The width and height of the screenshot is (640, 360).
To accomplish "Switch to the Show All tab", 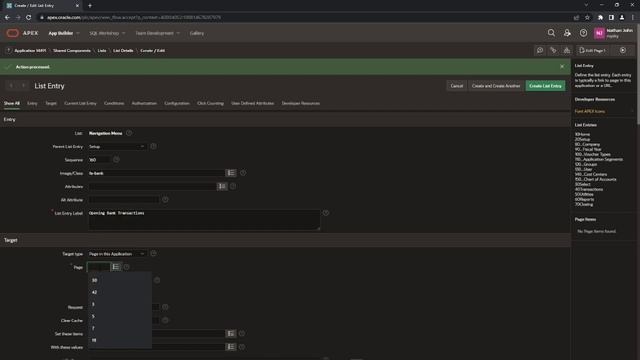I will pyautogui.click(x=12, y=103).
